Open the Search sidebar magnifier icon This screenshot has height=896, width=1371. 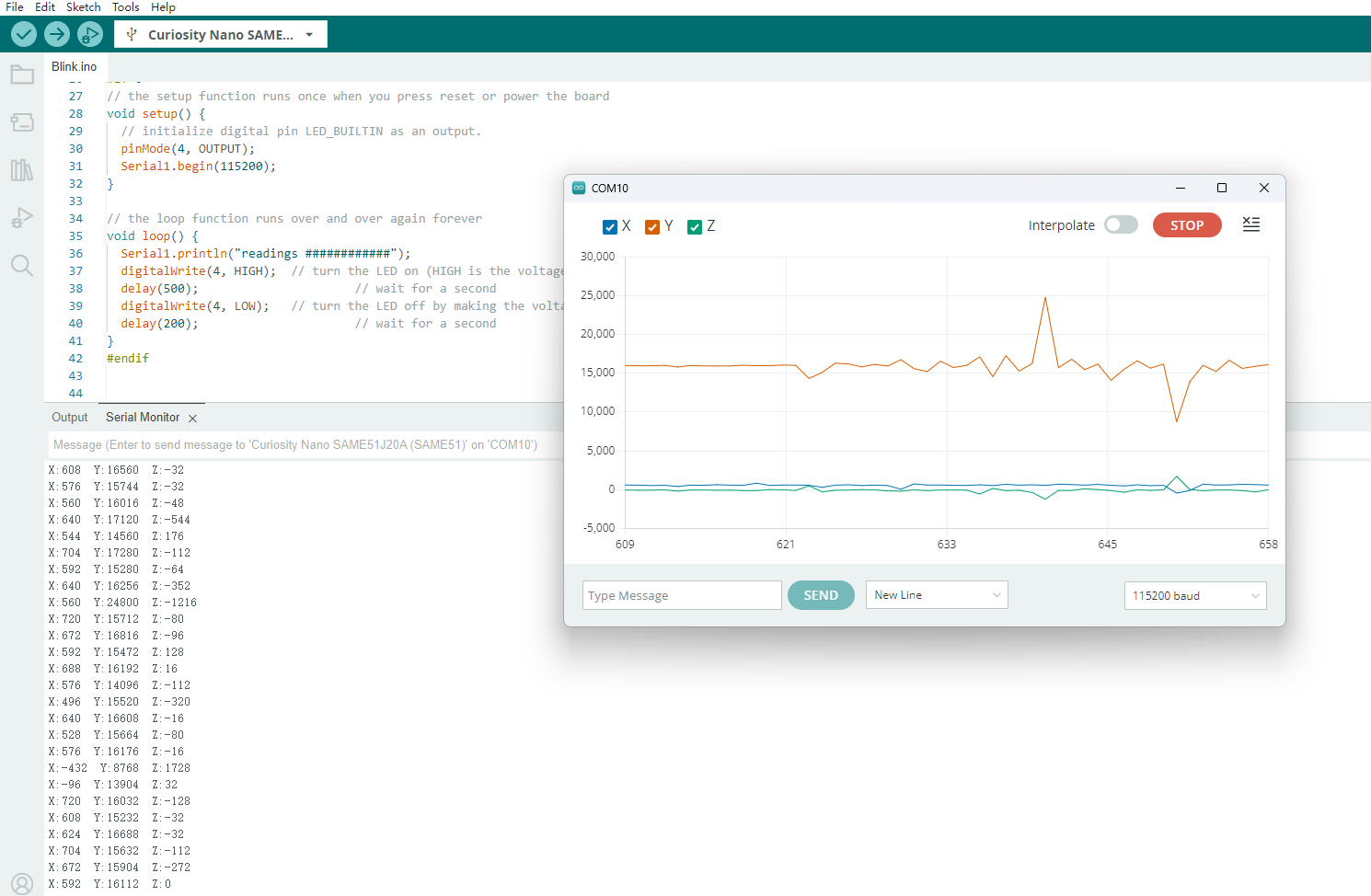tap(22, 266)
